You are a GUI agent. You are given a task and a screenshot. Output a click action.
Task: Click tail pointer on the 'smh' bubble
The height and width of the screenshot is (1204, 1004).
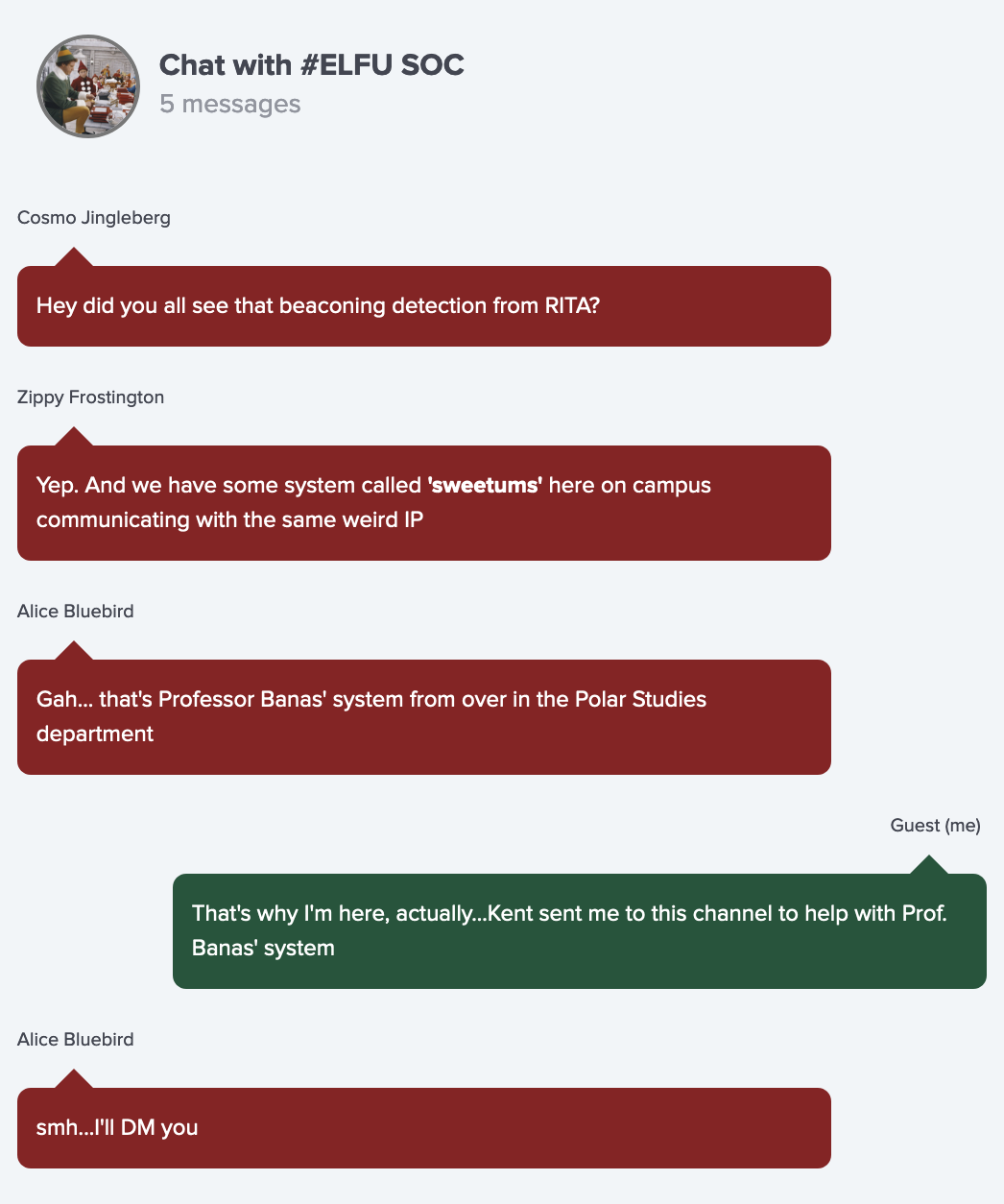(74, 1079)
